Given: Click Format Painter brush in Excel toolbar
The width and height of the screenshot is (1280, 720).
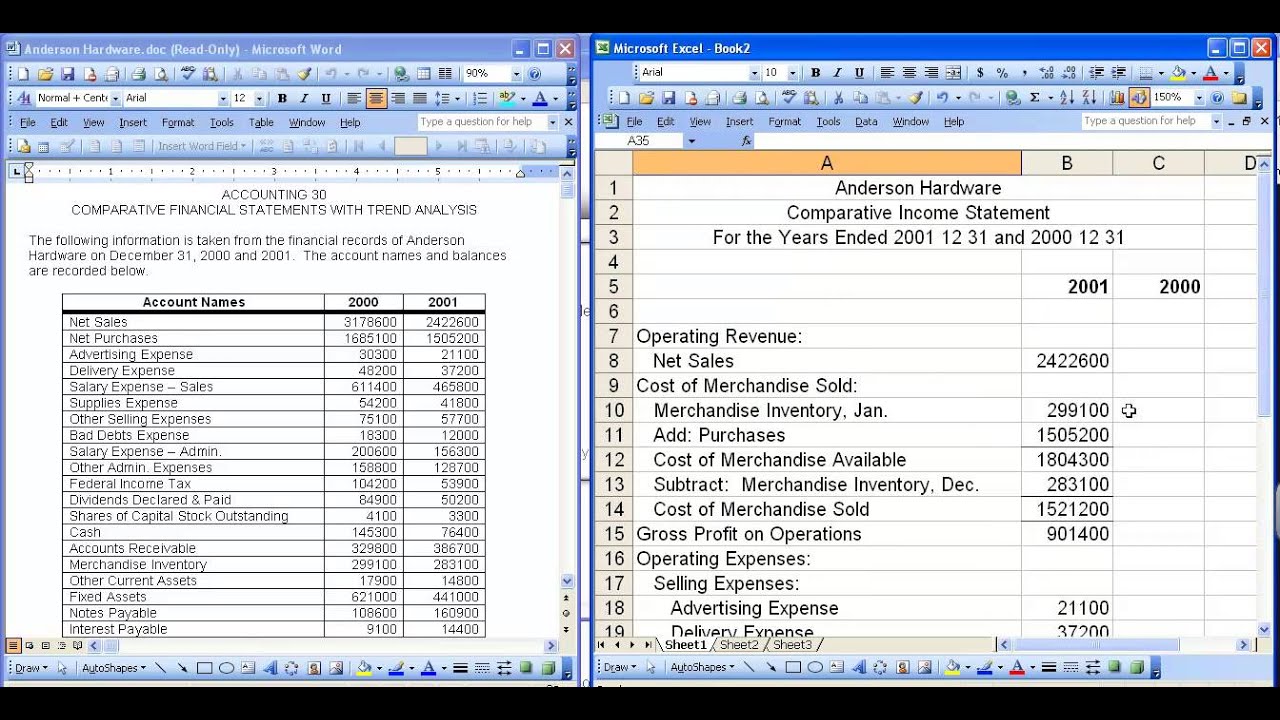Looking at the screenshot, I should coord(916,97).
